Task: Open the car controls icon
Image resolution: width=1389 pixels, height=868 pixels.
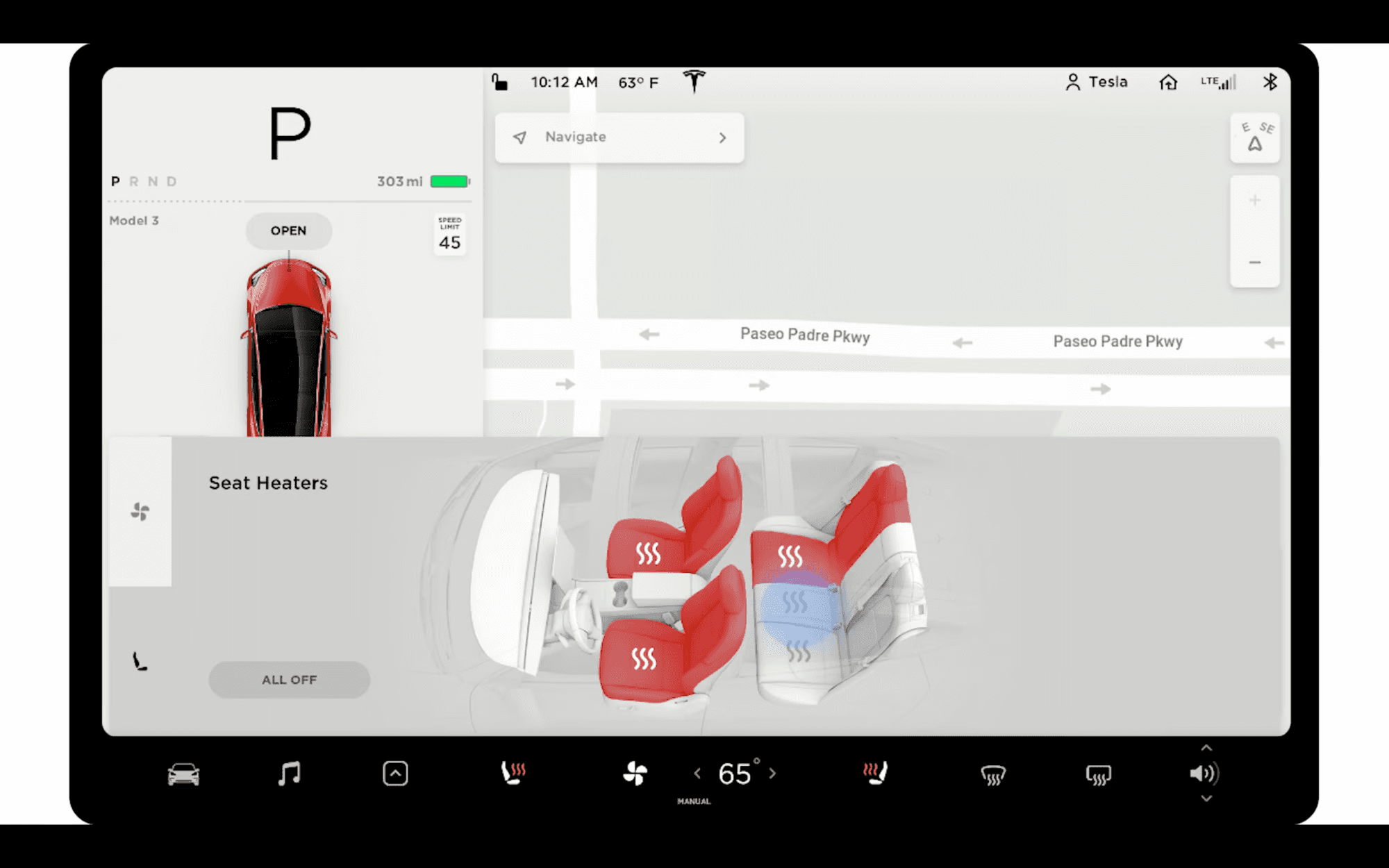Action: tap(183, 774)
